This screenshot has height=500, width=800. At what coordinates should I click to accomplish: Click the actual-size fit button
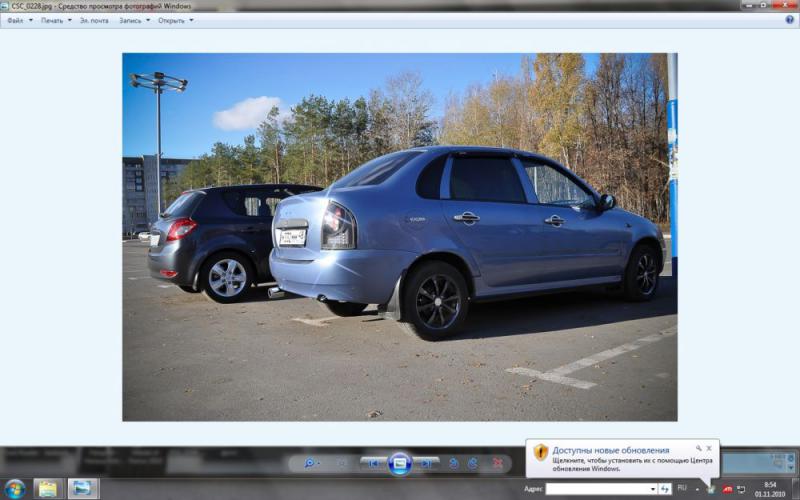click(343, 463)
